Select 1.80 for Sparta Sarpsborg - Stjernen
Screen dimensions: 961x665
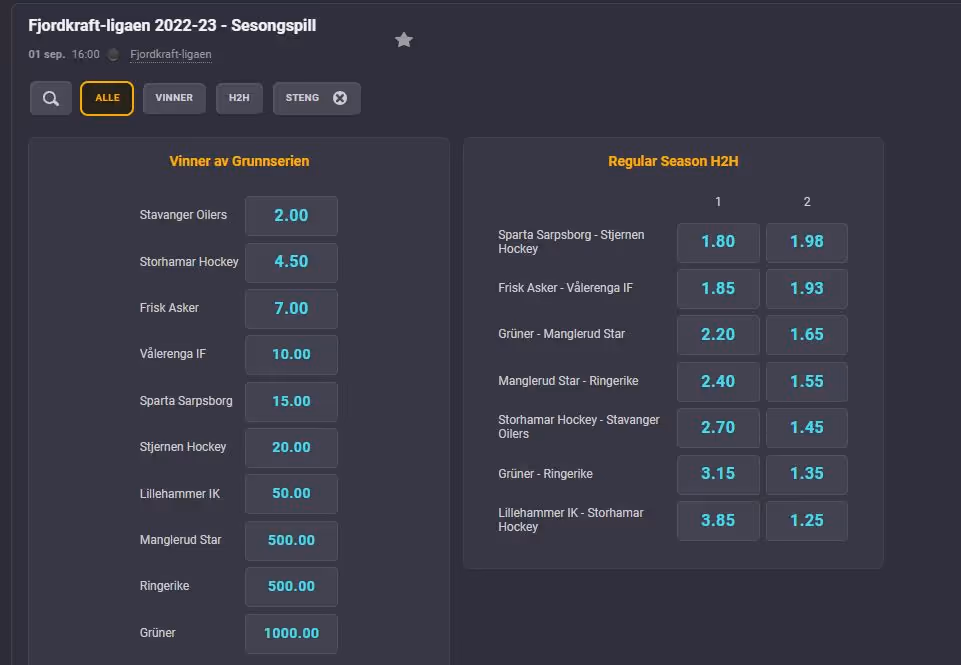tap(718, 242)
